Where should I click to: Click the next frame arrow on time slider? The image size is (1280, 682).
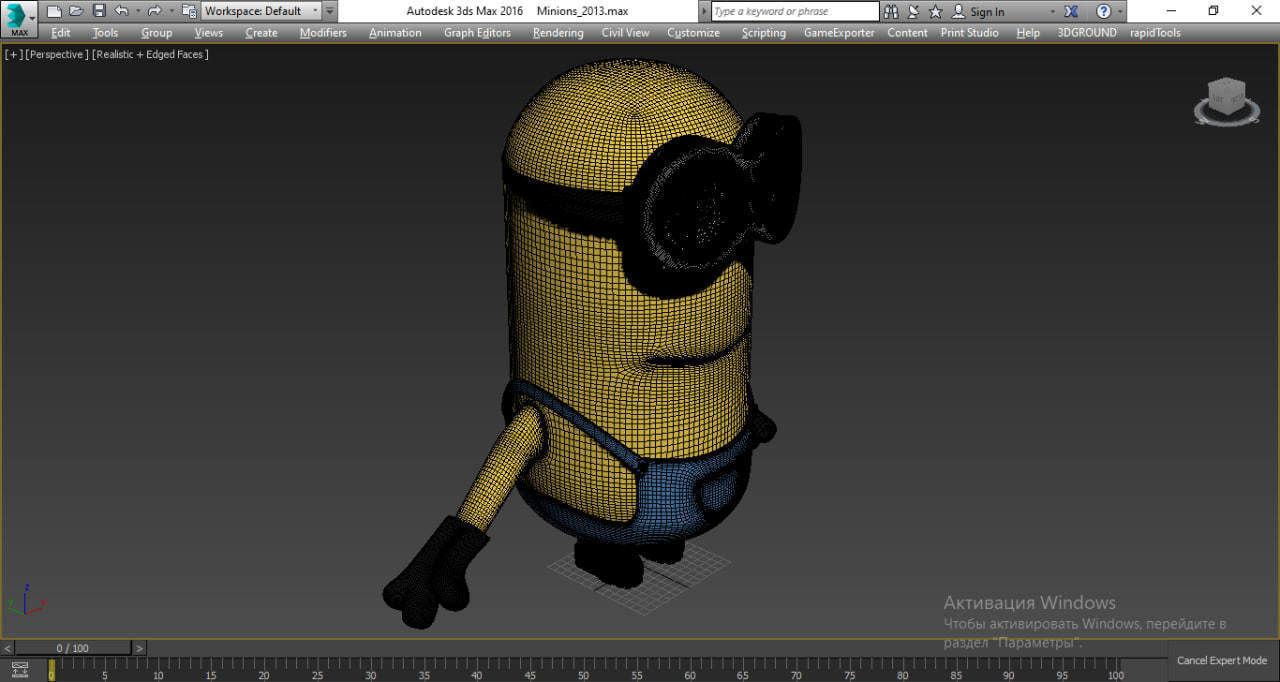[139, 648]
